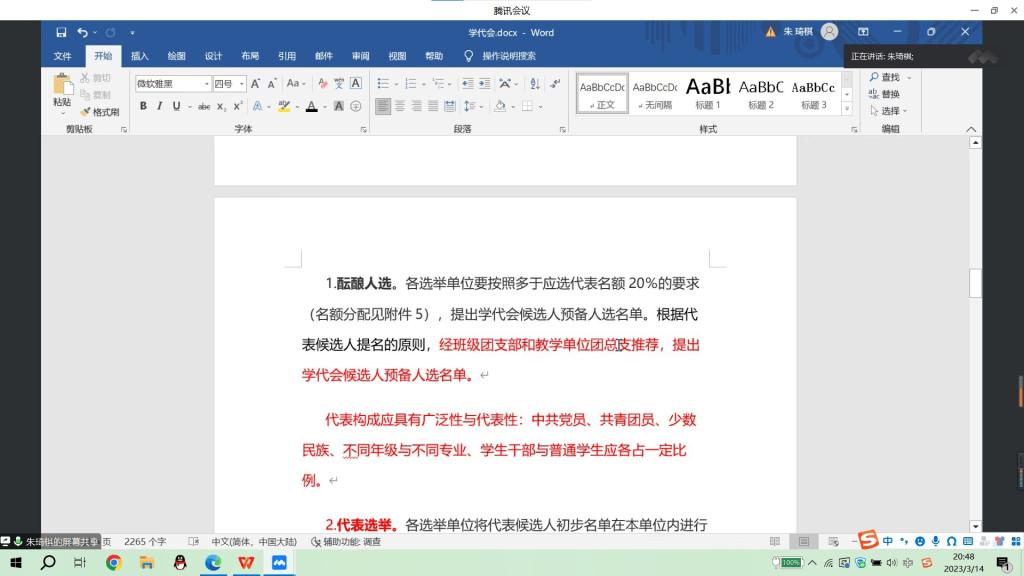Click the Save icon in quick access toolbar
The height and width of the screenshot is (576, 1024).
[x=62, y=32]
